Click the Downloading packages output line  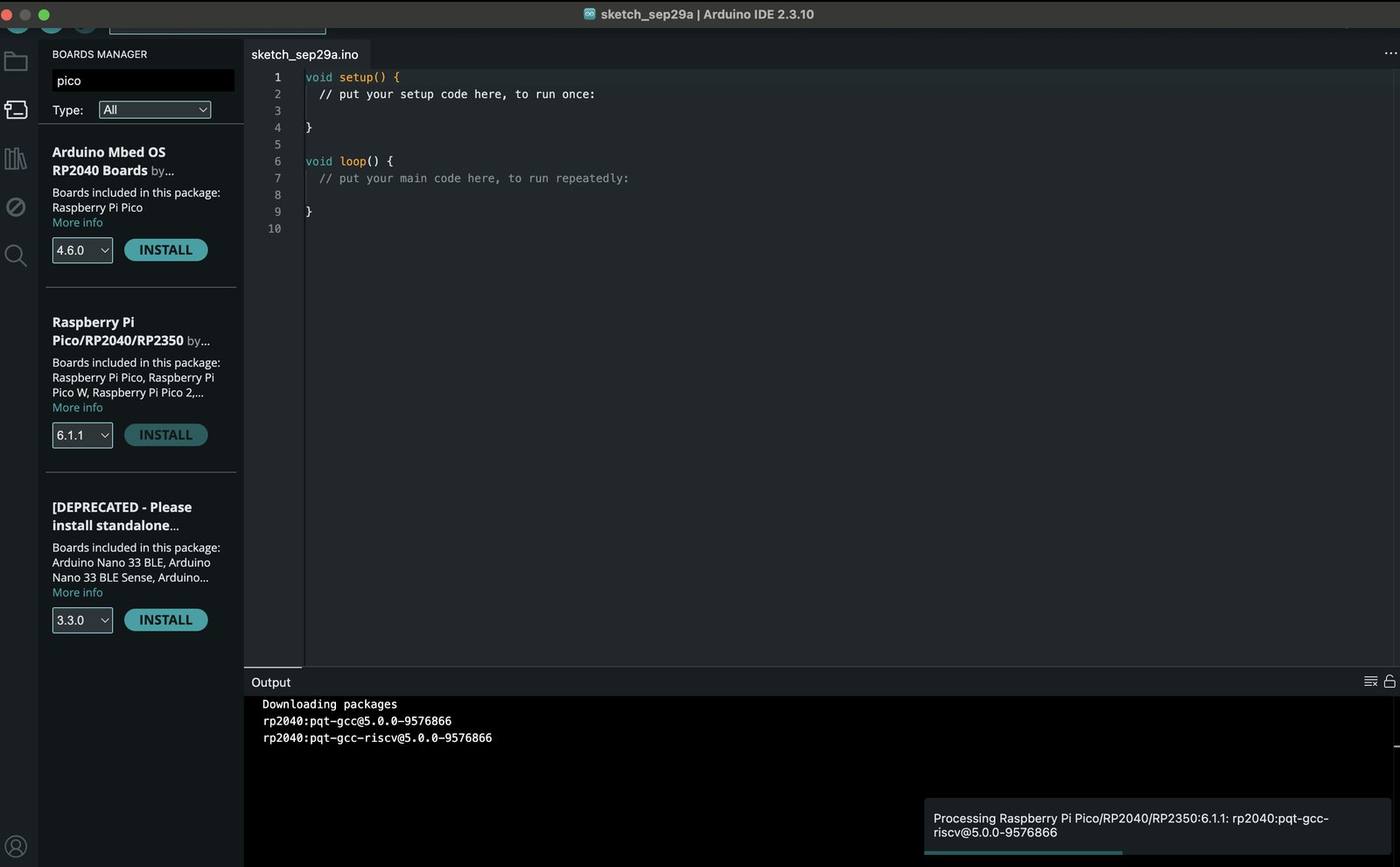pyautogui.click(x=330, y=704)
